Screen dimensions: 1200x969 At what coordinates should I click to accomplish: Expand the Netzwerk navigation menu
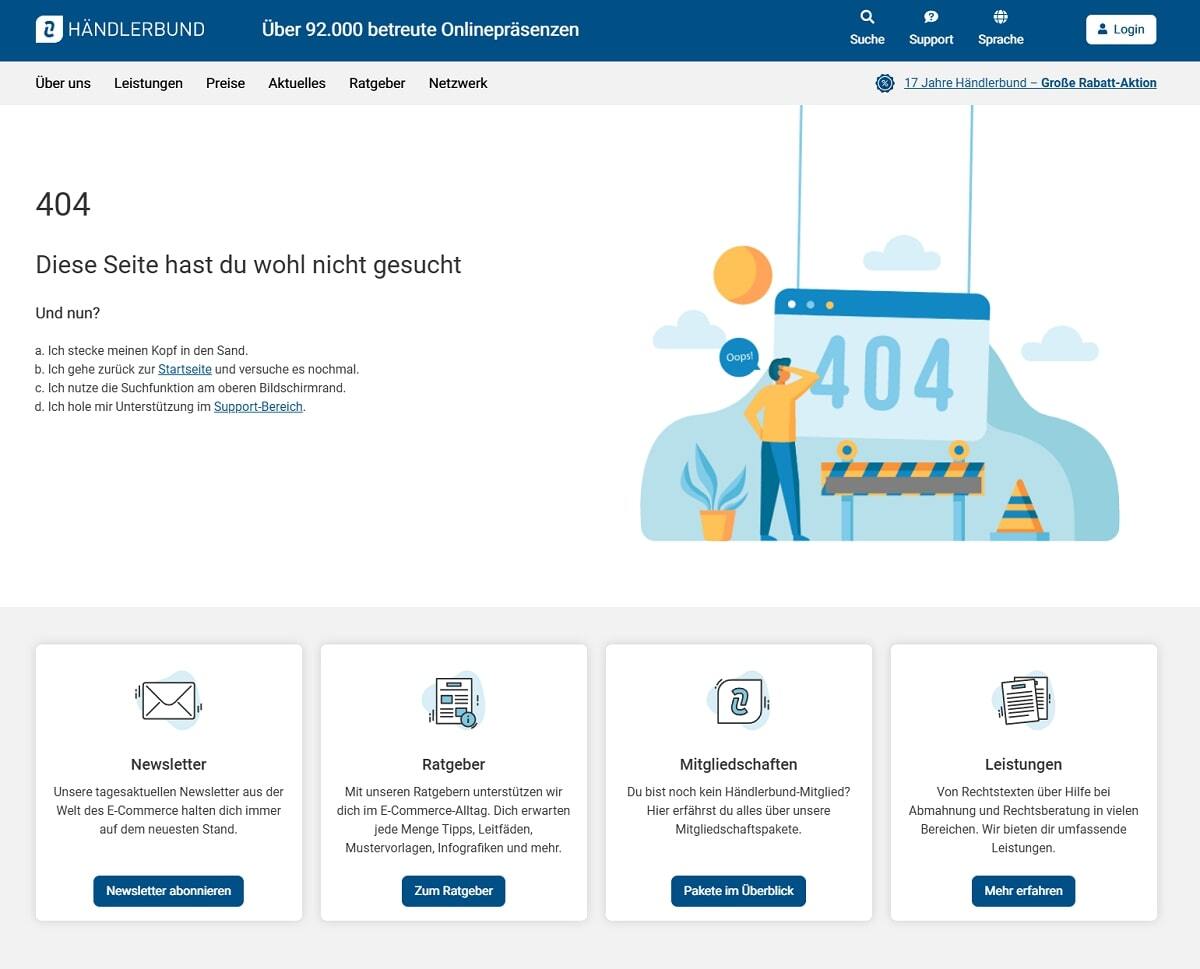458,83
